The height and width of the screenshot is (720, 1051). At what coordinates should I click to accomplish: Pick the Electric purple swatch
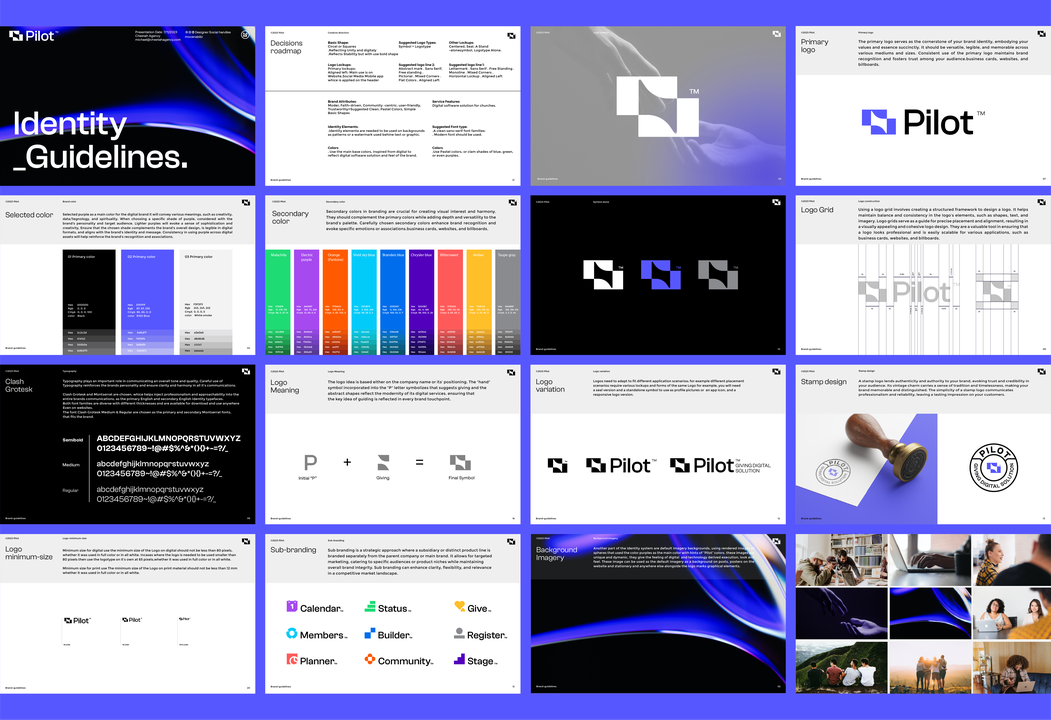pos(306,302)
